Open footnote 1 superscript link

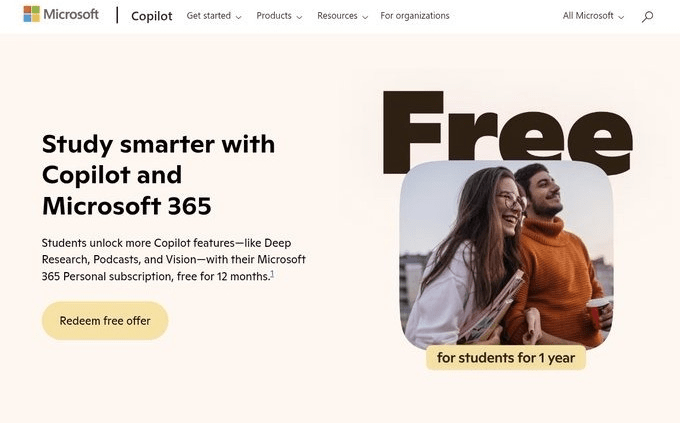[x=272, y=274]
